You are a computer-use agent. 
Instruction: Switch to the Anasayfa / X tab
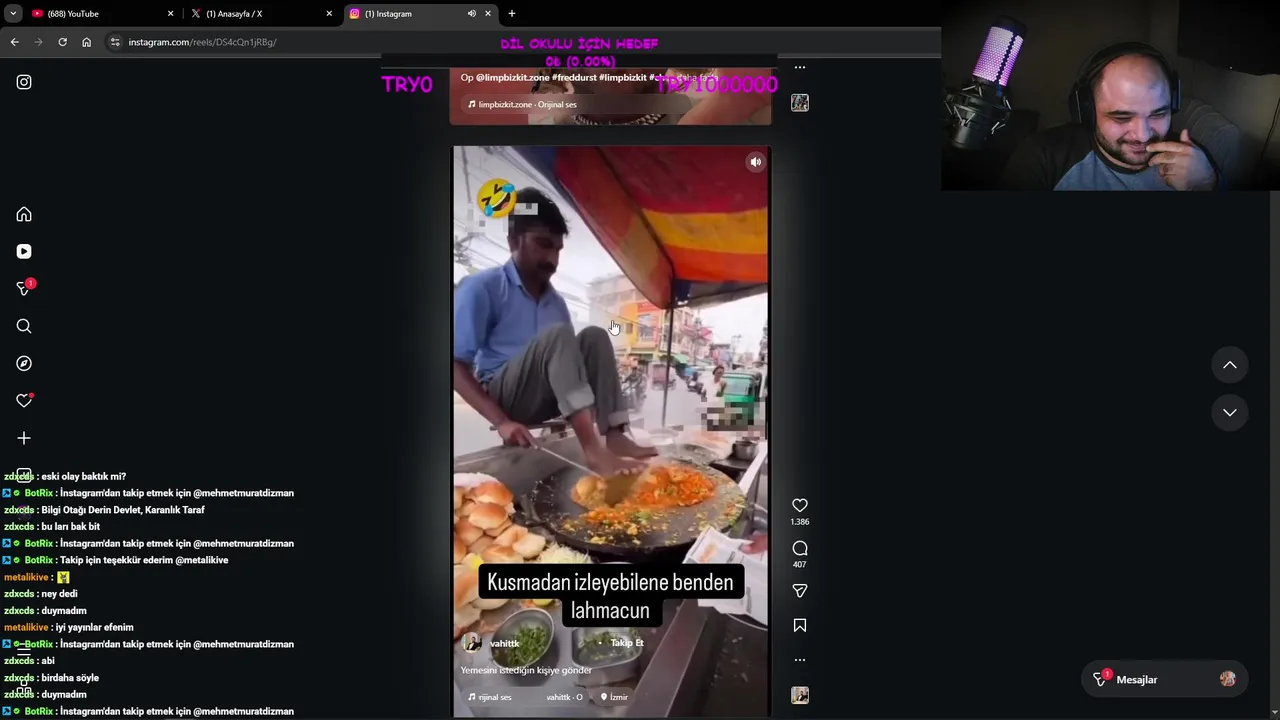[x=260, y=14]
